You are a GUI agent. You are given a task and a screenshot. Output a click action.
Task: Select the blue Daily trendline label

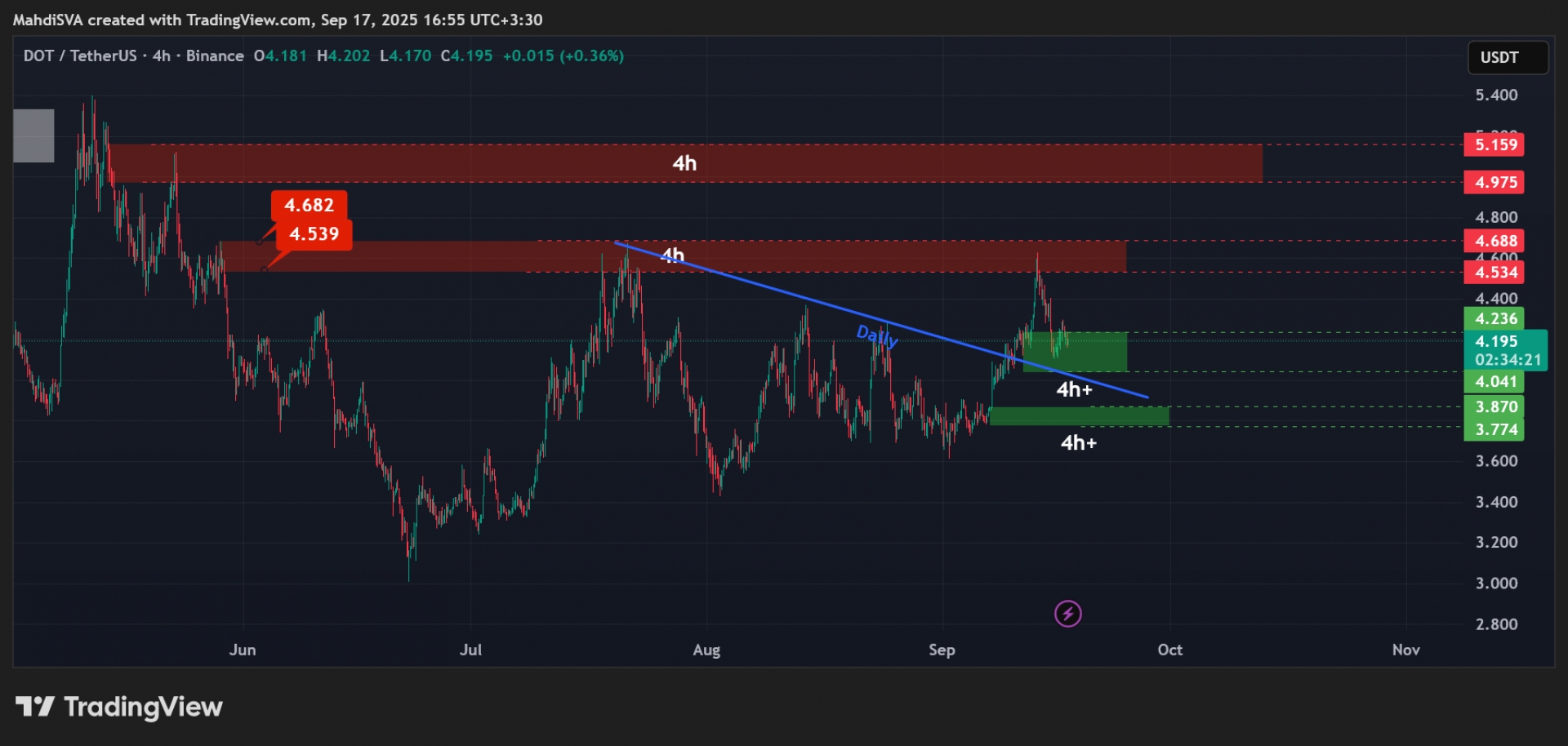click(876, 335)
